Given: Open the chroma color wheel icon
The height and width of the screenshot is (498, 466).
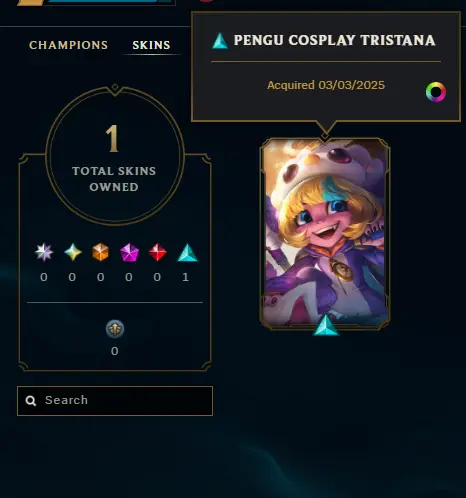Looking at the screenshot, I should pos(436,92).
